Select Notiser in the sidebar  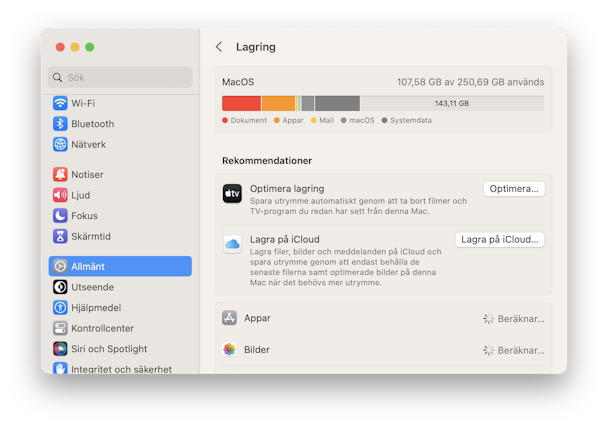(87, 174)
